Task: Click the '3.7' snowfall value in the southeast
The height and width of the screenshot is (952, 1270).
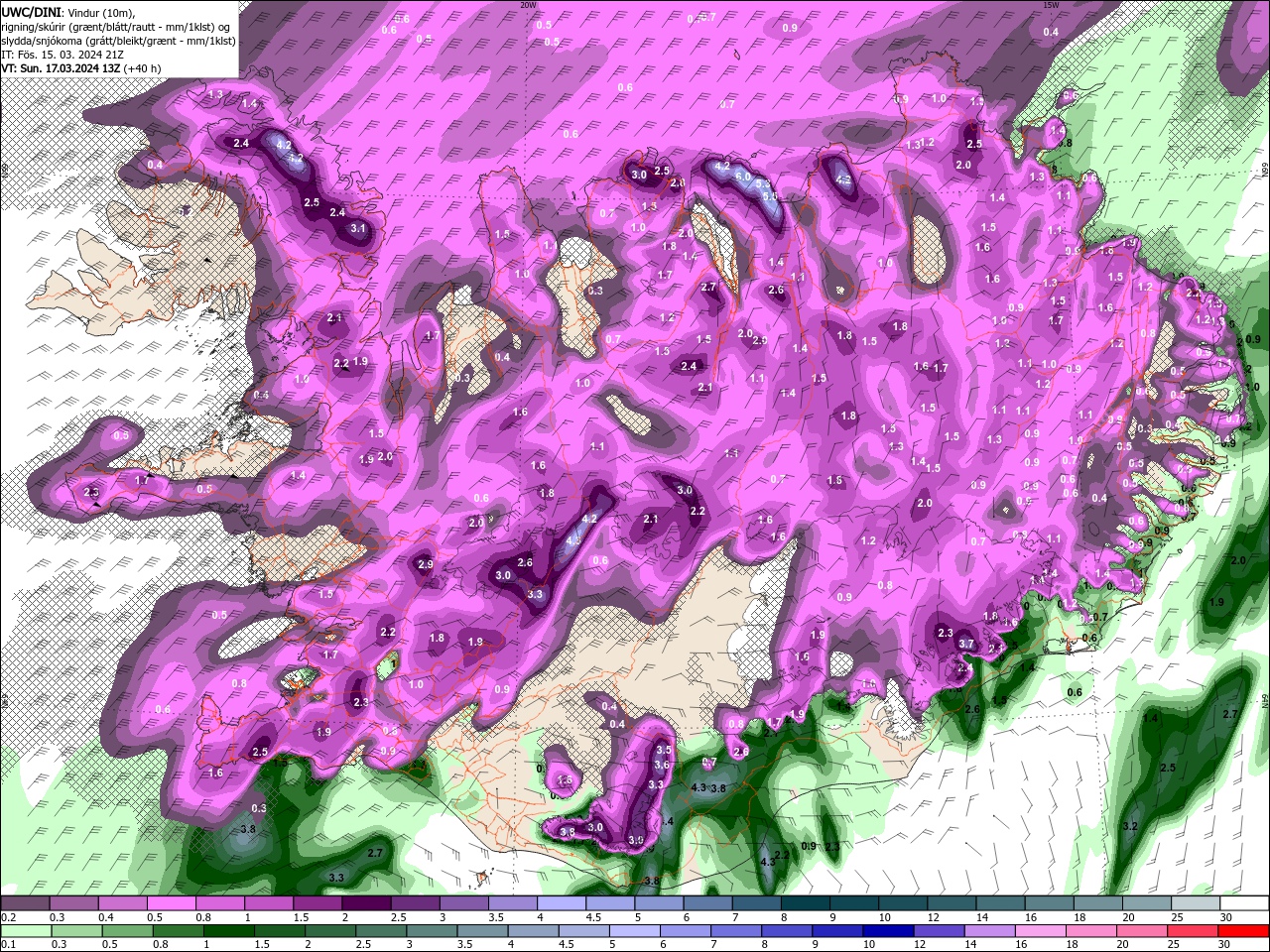Action: tap(966, 645)
